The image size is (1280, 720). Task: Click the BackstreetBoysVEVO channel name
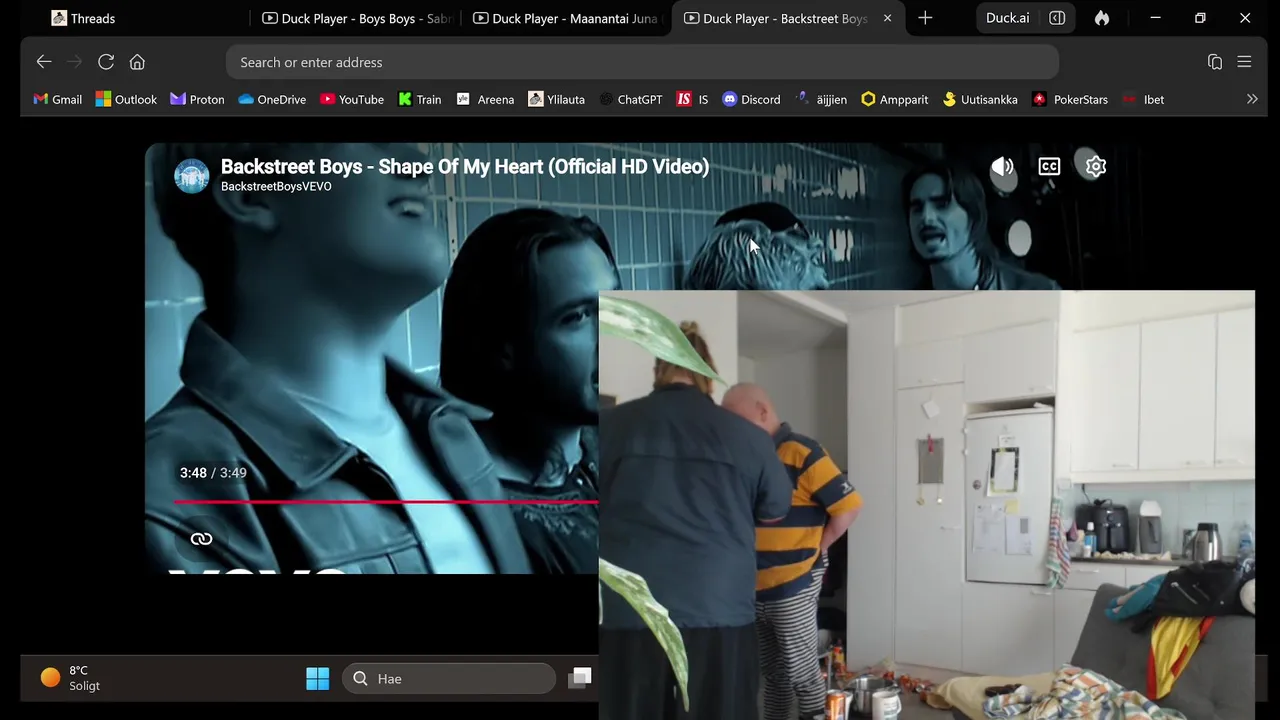coord(276,187)
